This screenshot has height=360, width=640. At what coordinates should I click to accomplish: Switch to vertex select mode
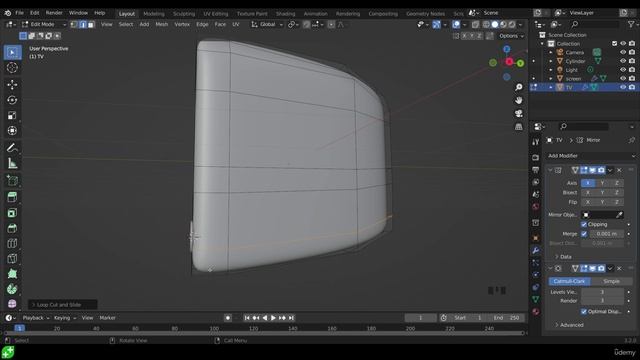tap(74, 24)
